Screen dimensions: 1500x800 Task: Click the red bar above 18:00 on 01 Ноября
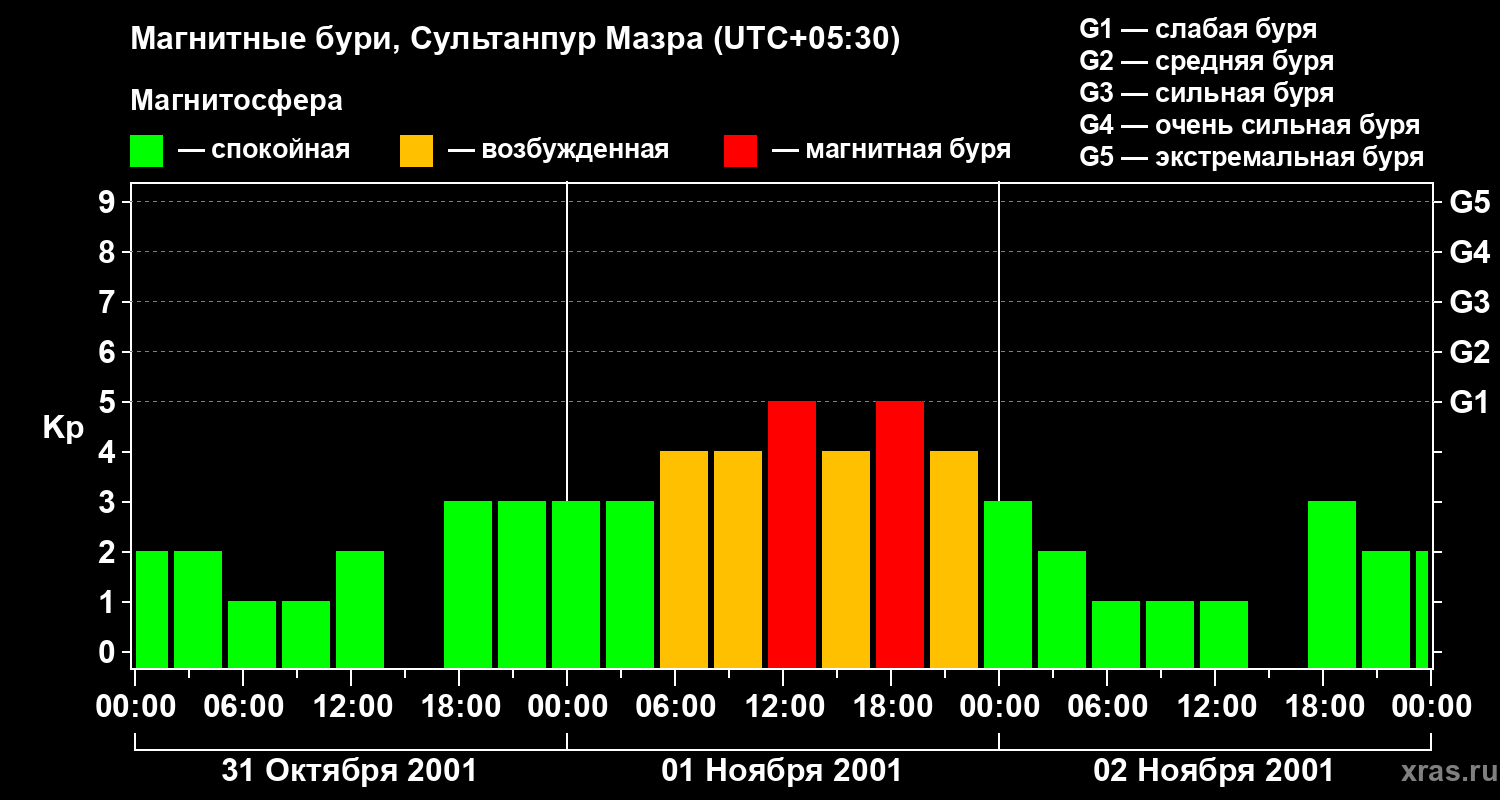[900, 535]
